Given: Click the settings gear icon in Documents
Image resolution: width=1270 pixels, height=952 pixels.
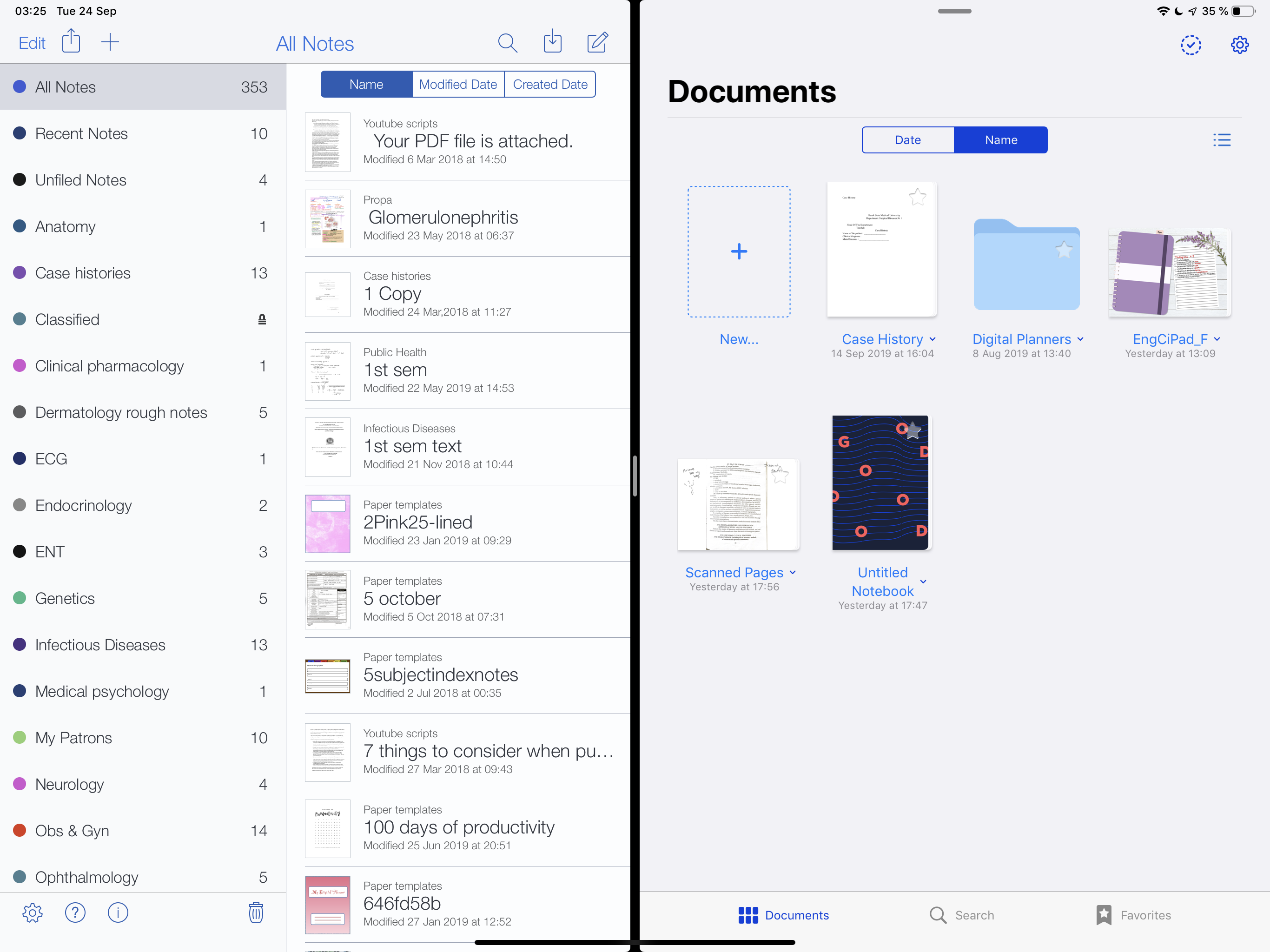Looking at the screenshot, I should [1240, 43].
